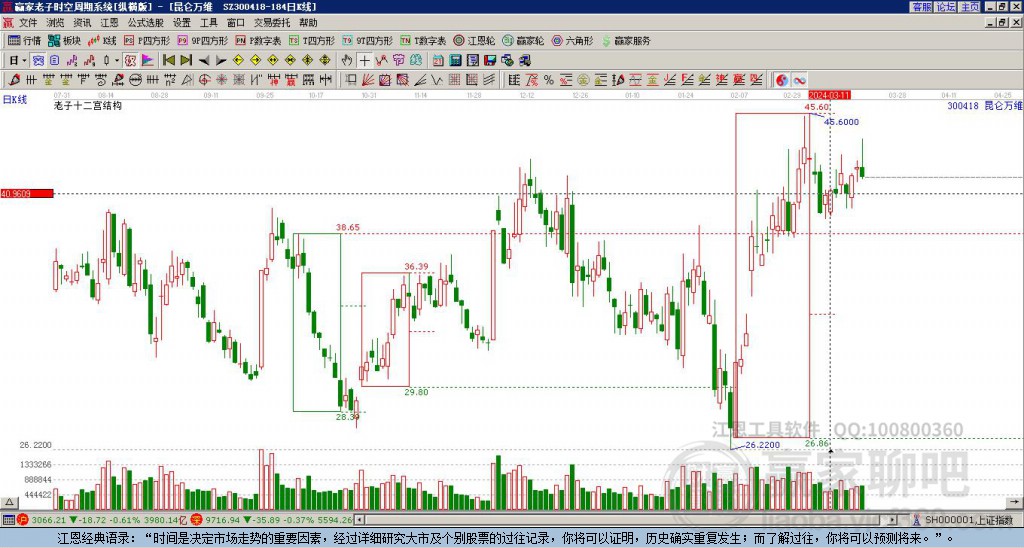Viewport: 1024px width, 548px height.
Task: Expand the candlestick style dropdown arrow
Action: [x=117, y=61]
